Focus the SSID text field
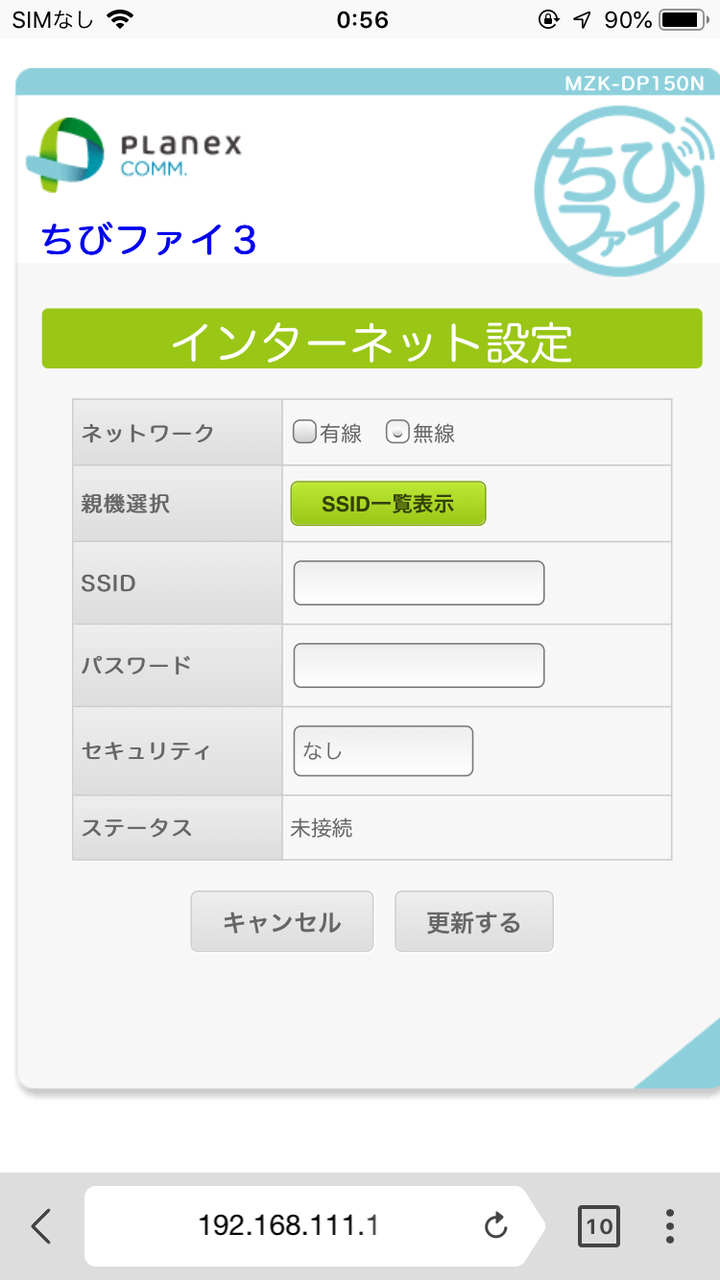The image size is (720, 1280). click(x=419, y=583)
